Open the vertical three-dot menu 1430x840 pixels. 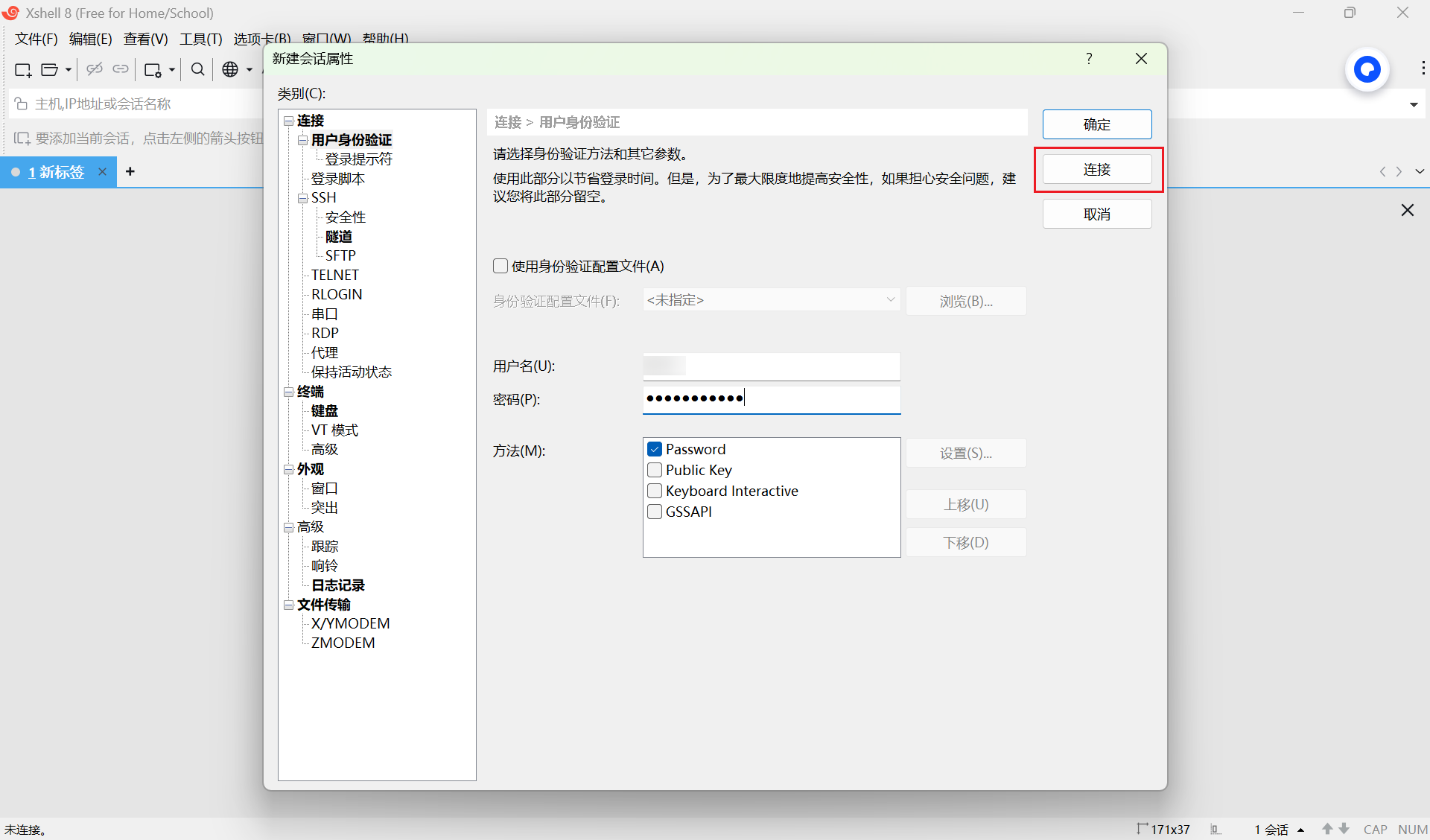coord(1423,69)
